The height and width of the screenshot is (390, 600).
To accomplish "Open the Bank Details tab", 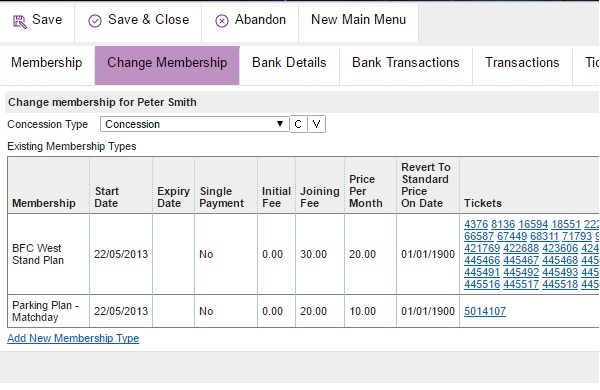I will (x=289, y=62).
